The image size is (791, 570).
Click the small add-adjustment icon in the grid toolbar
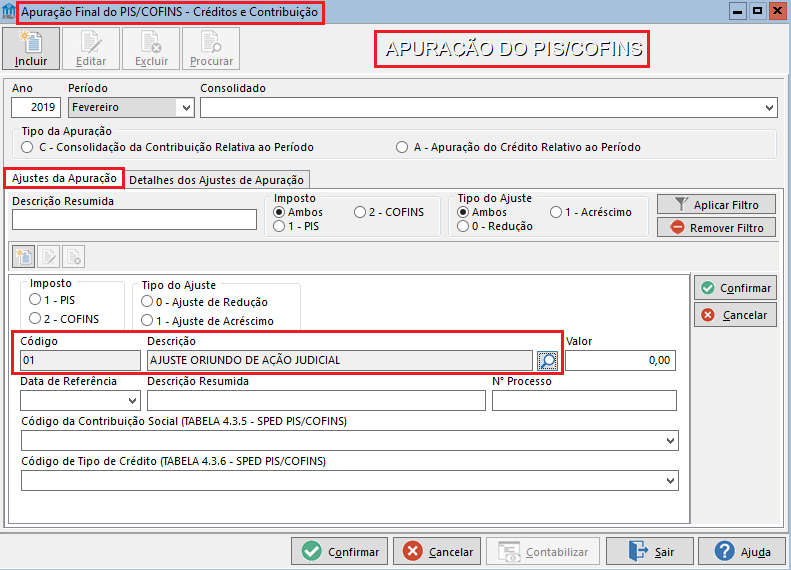point(23,257)
